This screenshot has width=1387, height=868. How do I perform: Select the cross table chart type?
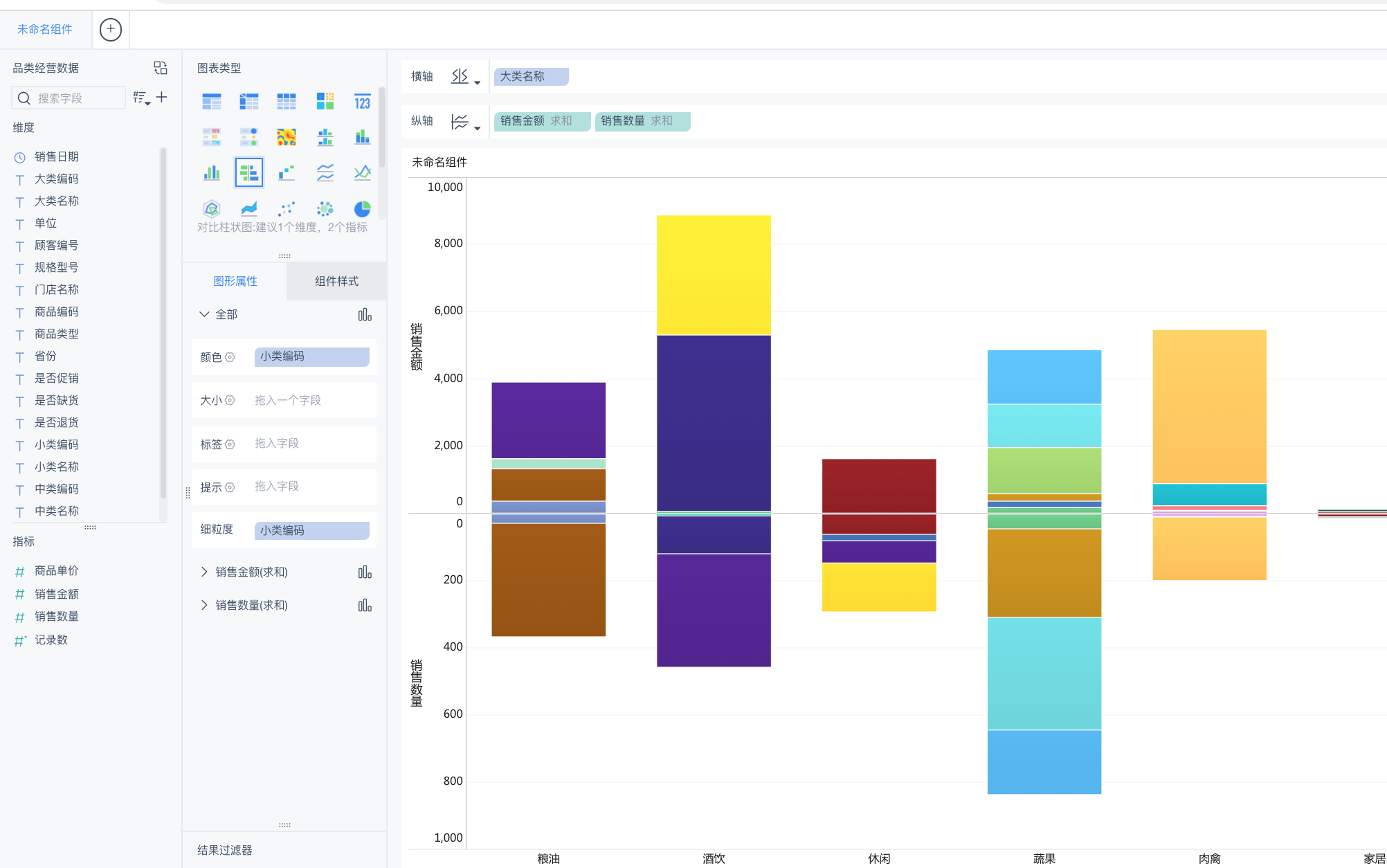pyautogui.click(x=249, y=102)
